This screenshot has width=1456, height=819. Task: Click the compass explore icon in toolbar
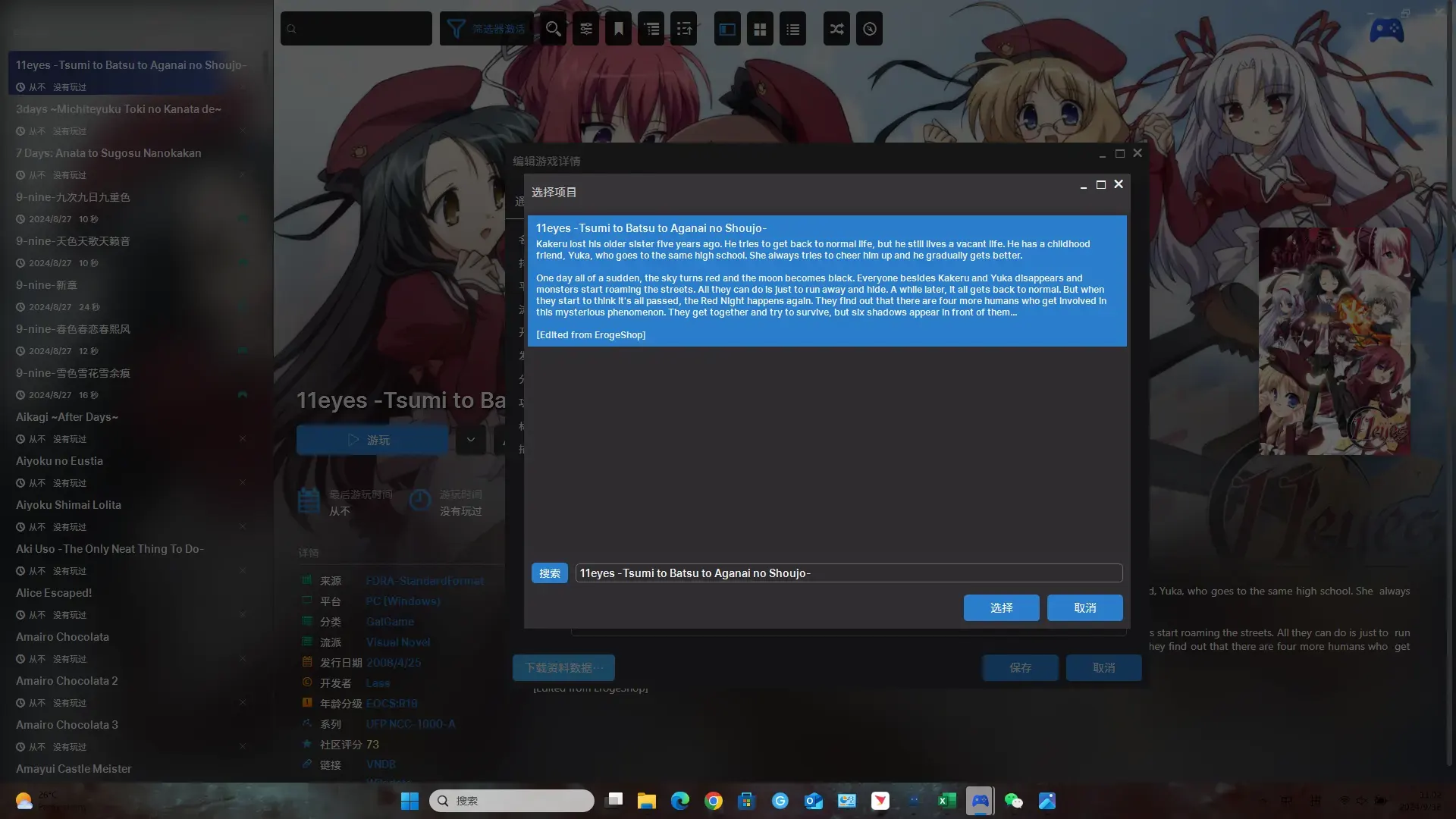[869, 29]
